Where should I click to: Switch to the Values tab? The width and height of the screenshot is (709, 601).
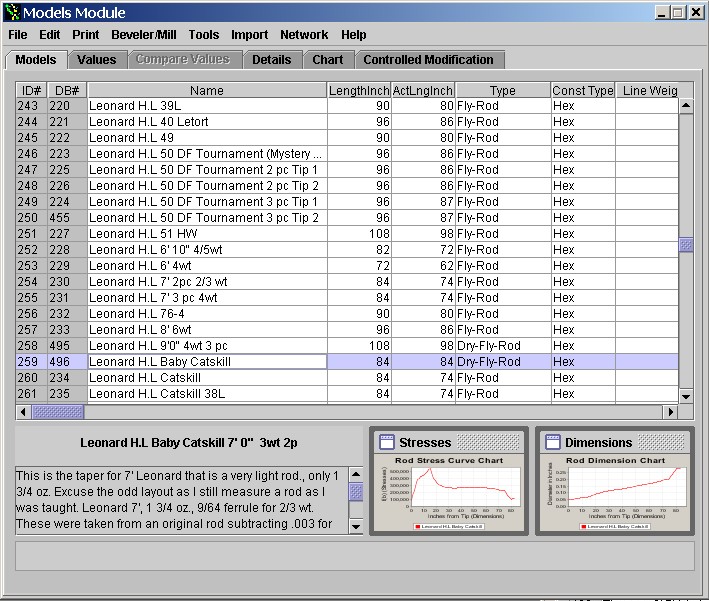97,60
